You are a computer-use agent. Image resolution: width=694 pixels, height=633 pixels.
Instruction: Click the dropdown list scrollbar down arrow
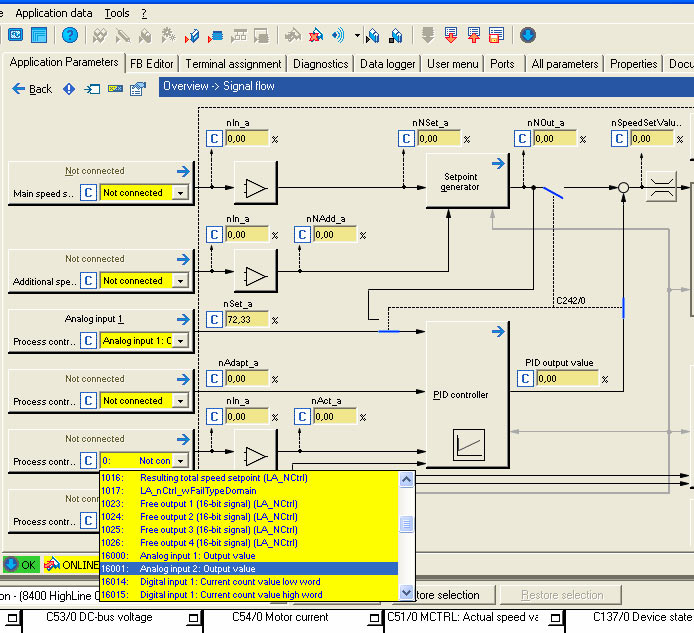point(406,593)
